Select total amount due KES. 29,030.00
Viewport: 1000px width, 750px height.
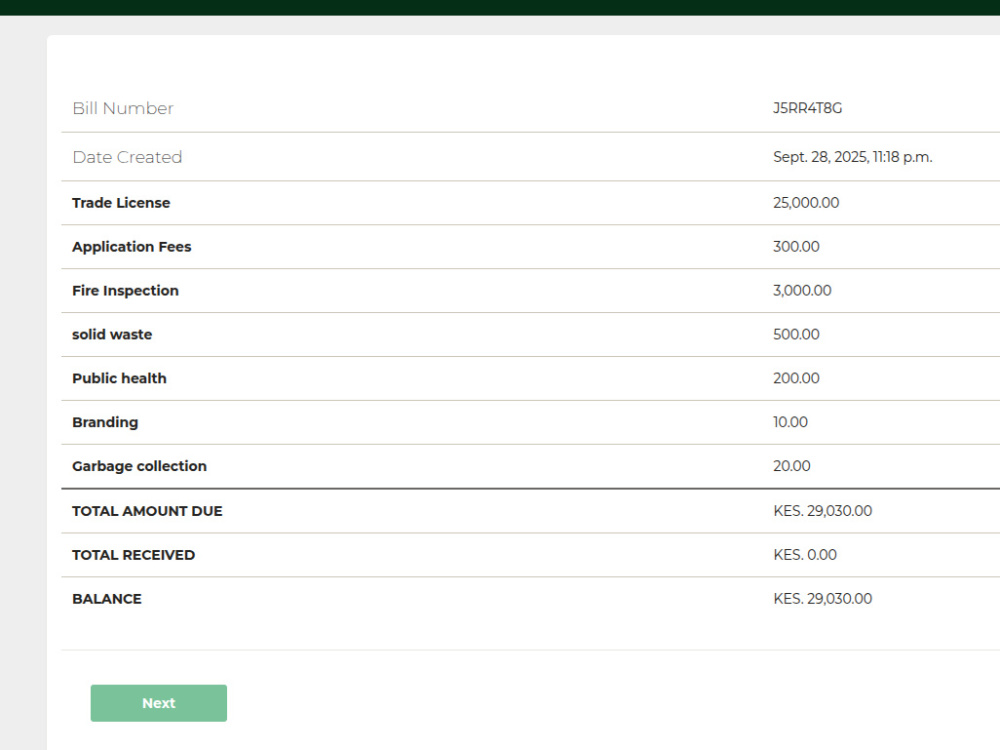(823, 511)
